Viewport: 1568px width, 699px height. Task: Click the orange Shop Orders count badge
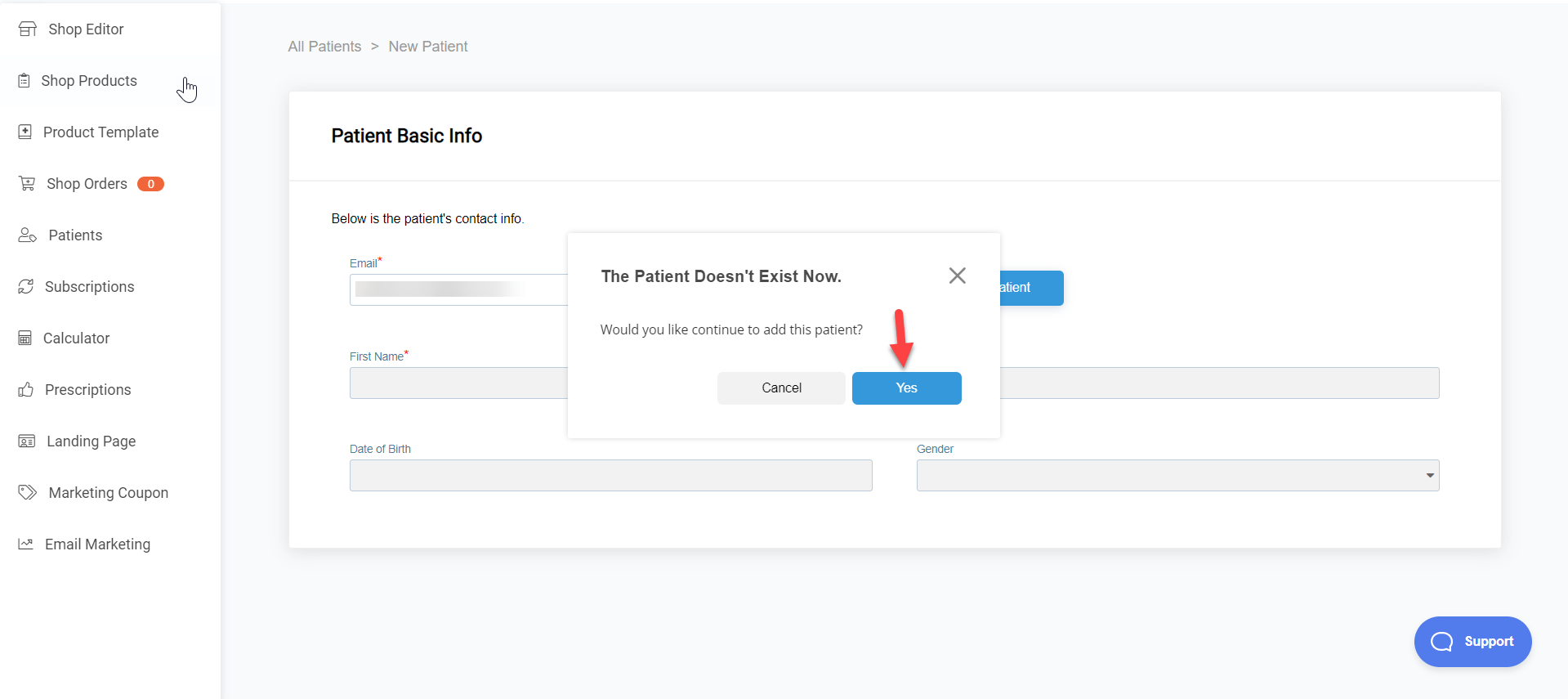click(150, 184)
